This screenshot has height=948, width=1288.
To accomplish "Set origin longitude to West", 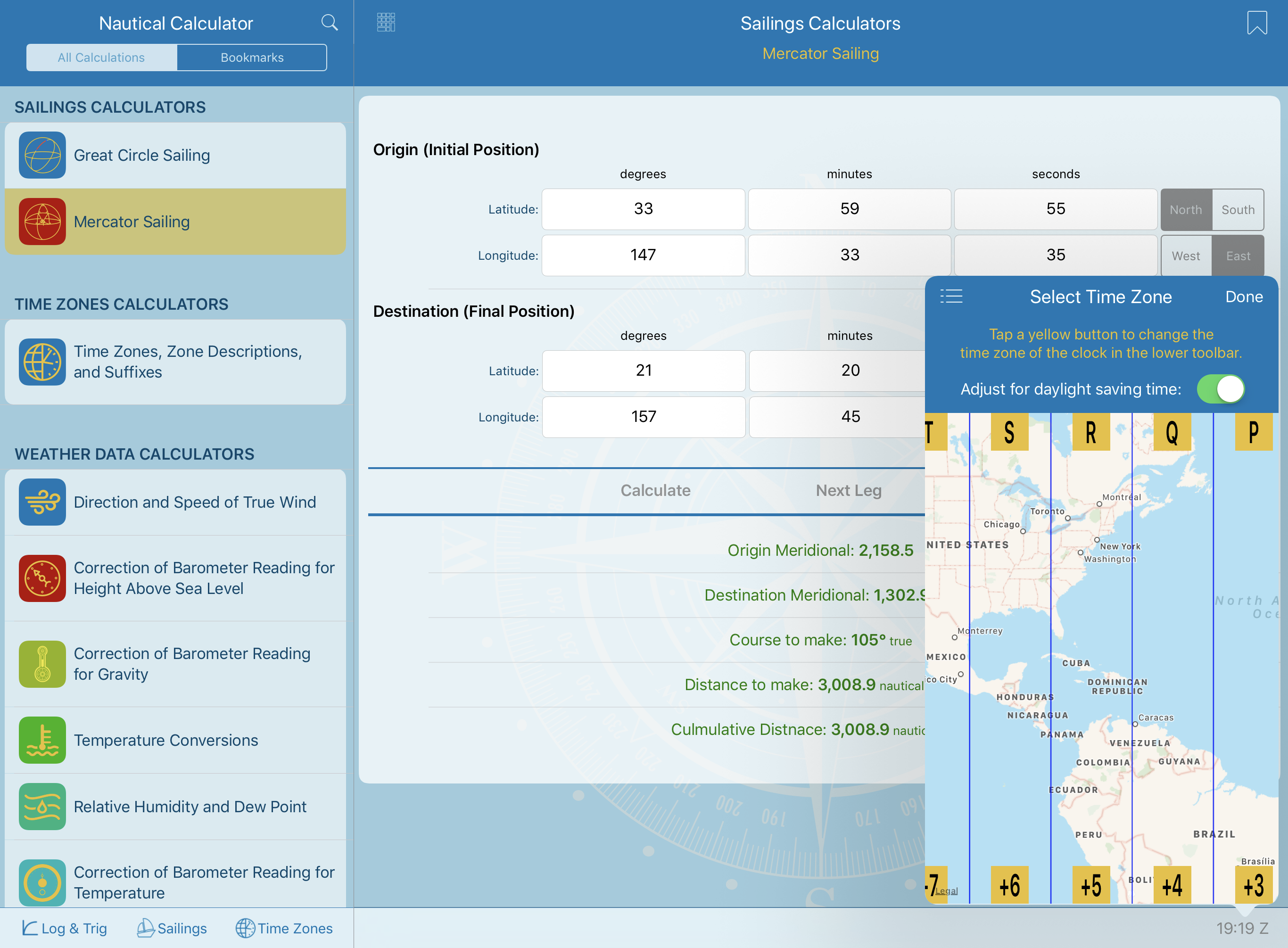I will (x=1186, y=256).
